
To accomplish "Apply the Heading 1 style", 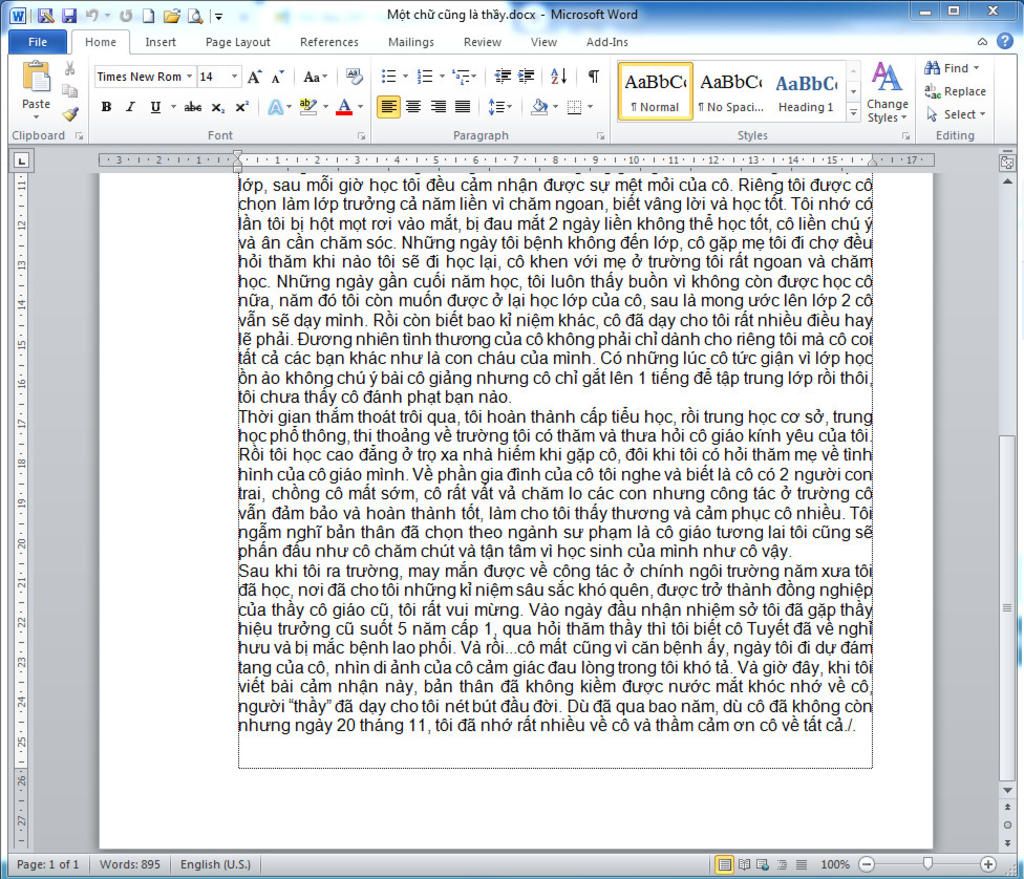I will click(x=807, y=91).
